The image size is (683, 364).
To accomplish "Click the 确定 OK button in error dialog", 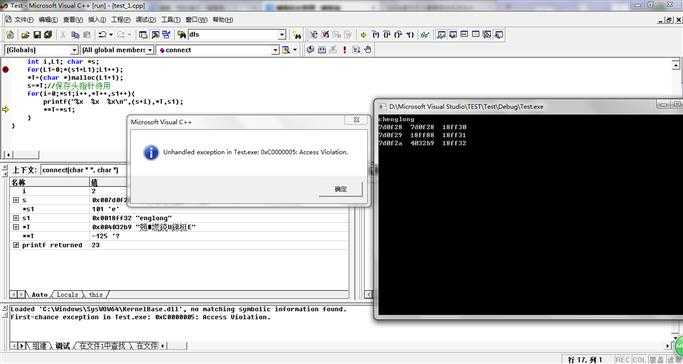I will tap(341, 189).
